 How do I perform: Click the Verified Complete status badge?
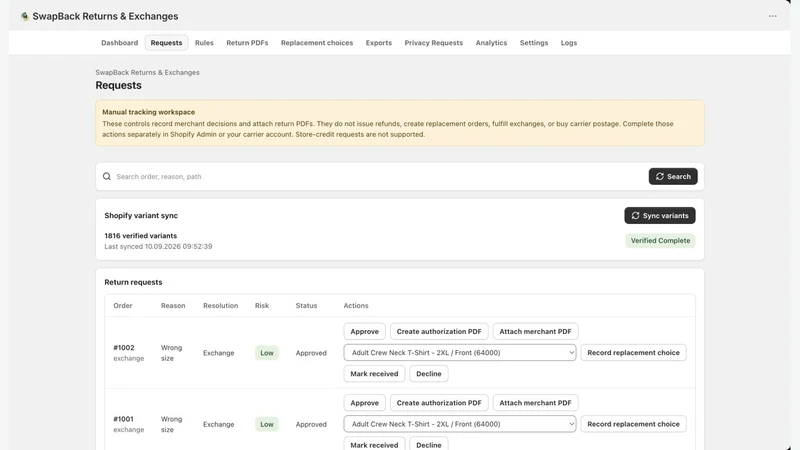[660, 241]
